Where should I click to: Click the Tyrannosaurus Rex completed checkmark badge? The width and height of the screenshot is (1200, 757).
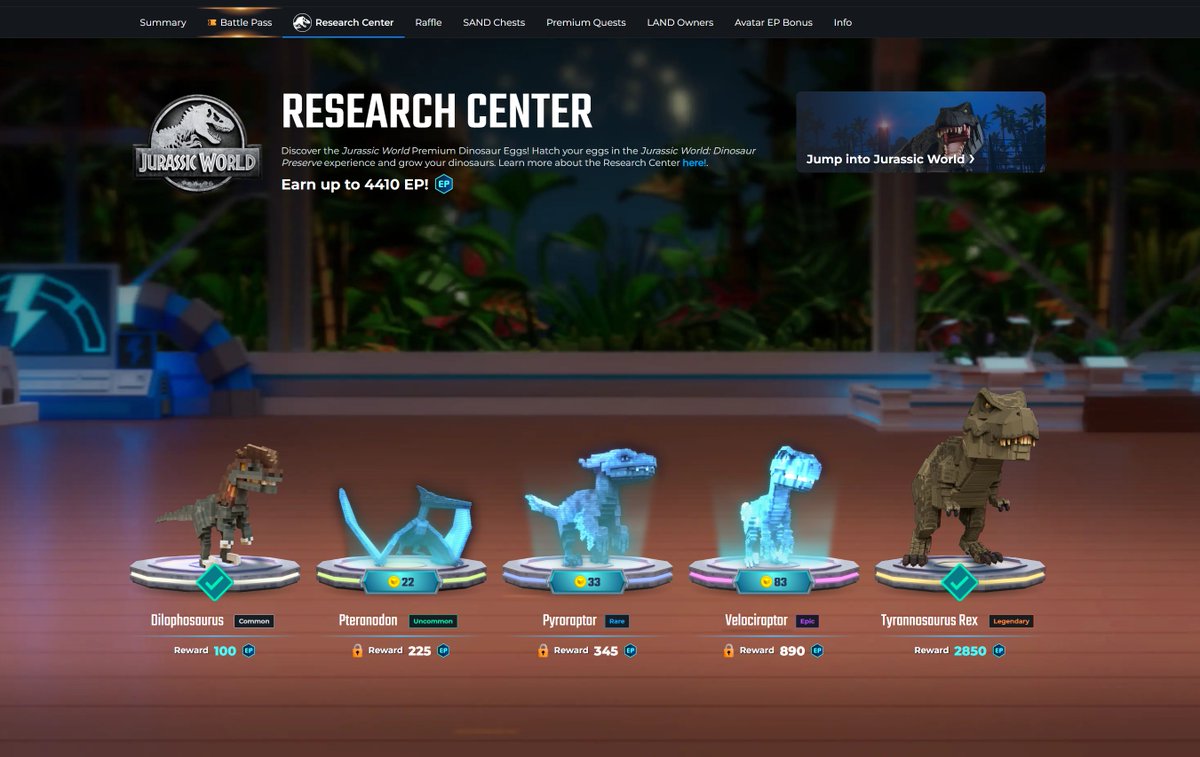coord(960,582)
